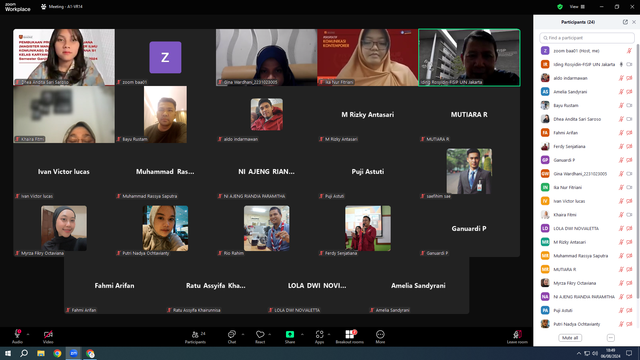The image size is (640, 360).
Task: Select Putri Nadya Ochtavianty in participants list
Action: click(x=586, y=324)
